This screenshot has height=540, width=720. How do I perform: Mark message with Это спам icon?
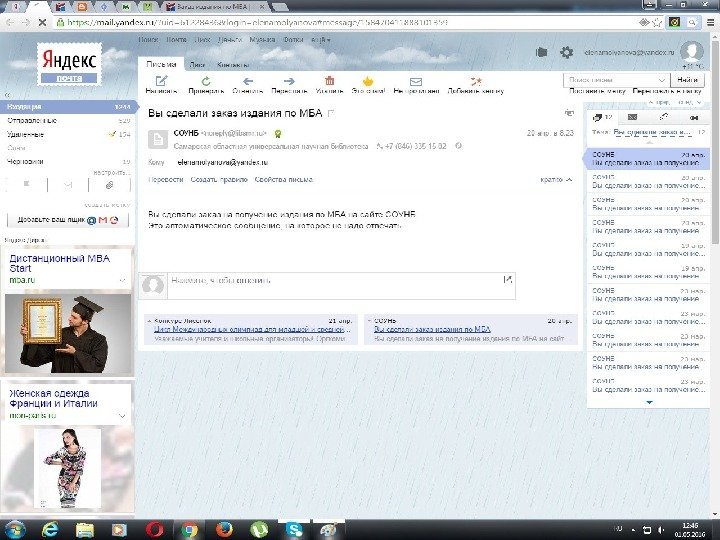pyautogui.click(x=368, y=81)
